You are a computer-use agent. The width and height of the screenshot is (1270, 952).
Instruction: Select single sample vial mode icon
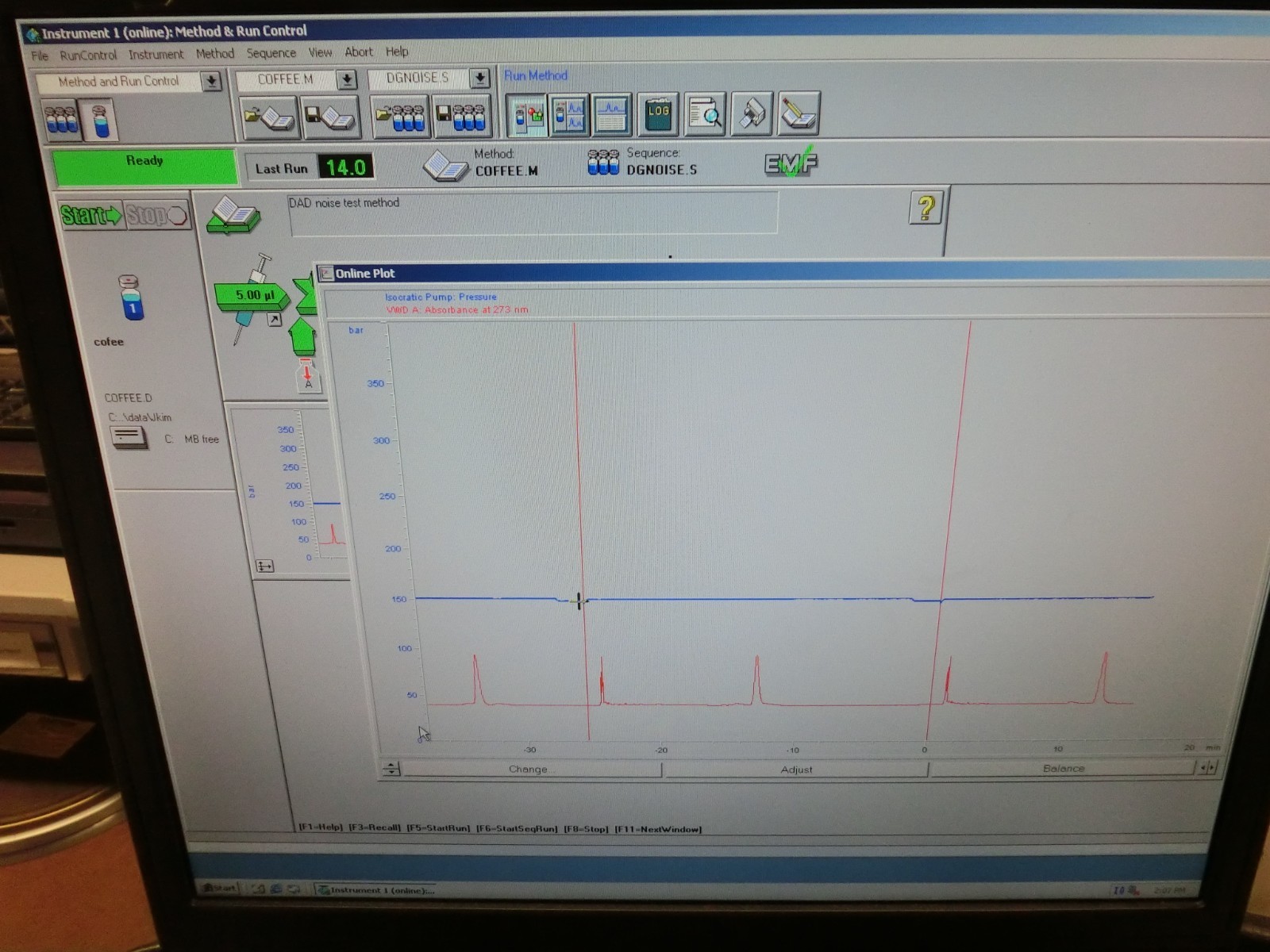click(x=100, y=120)
